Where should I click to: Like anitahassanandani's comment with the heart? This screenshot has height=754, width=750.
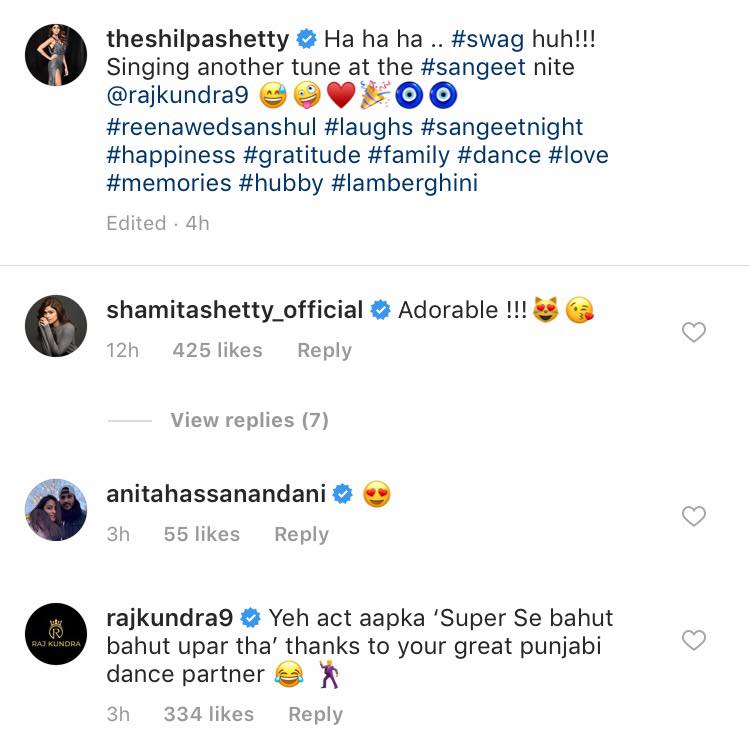[693, 516]
